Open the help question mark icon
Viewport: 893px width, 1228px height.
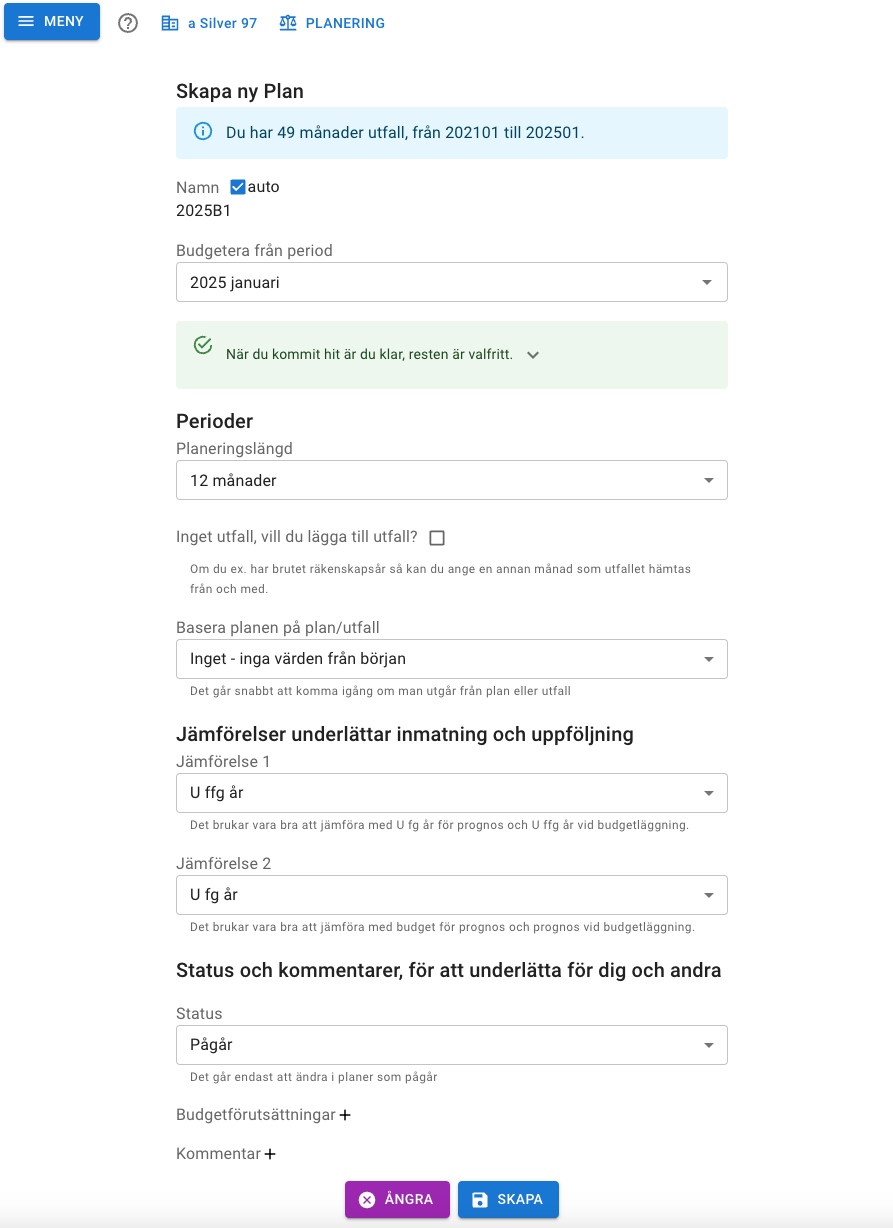(x=128, y=23)
